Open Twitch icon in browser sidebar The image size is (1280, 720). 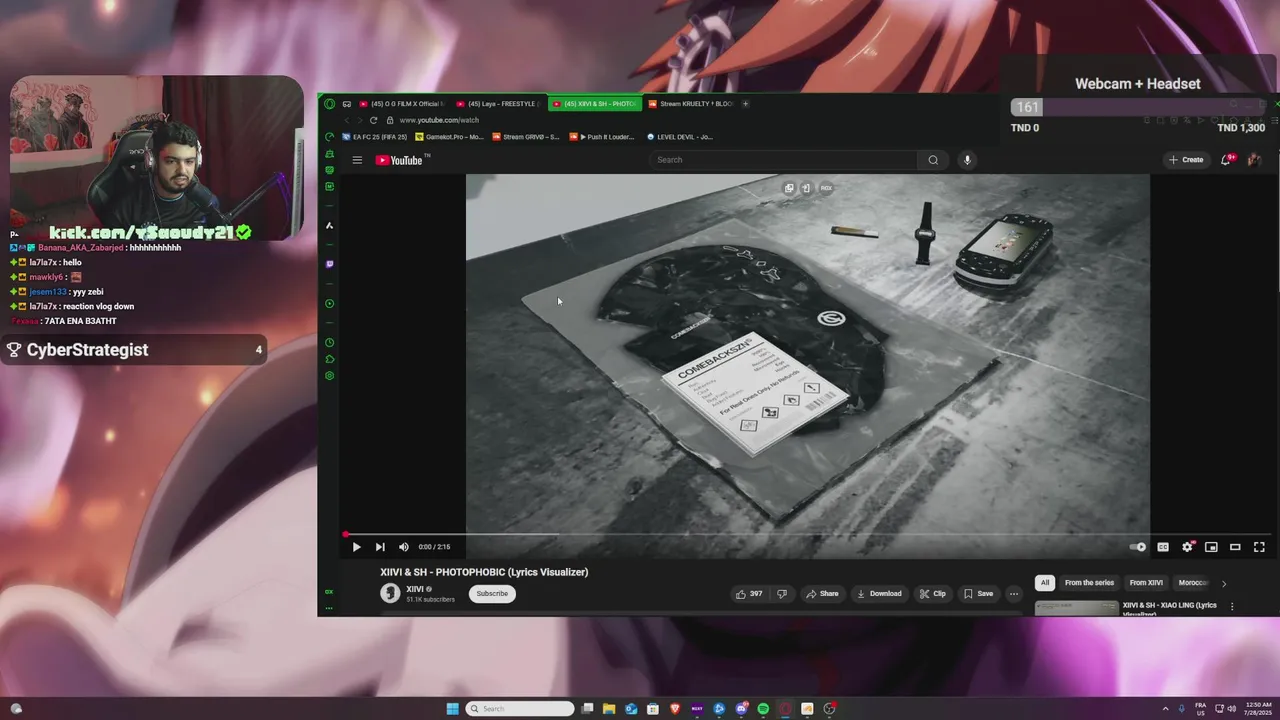(x=329, y=264)
